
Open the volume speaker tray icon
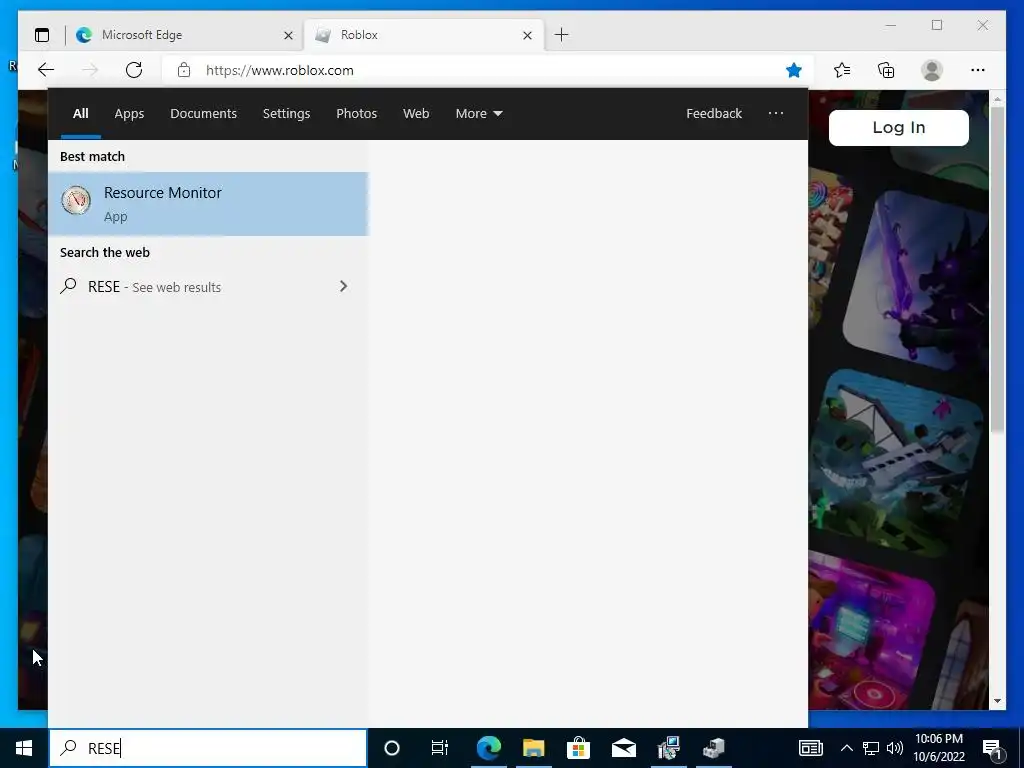coord(895,748)
